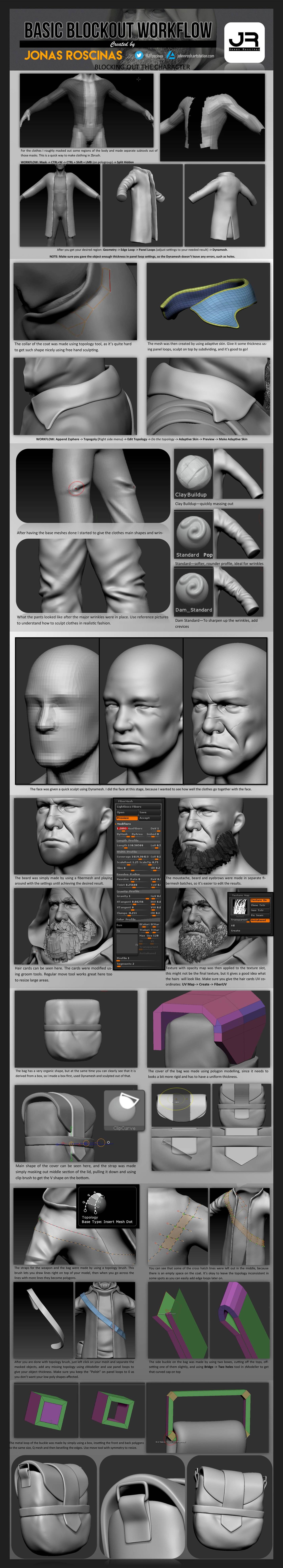Click the Open button in FiberMesh panel
The image size is (283, 1568).
(x=127, y=813)
